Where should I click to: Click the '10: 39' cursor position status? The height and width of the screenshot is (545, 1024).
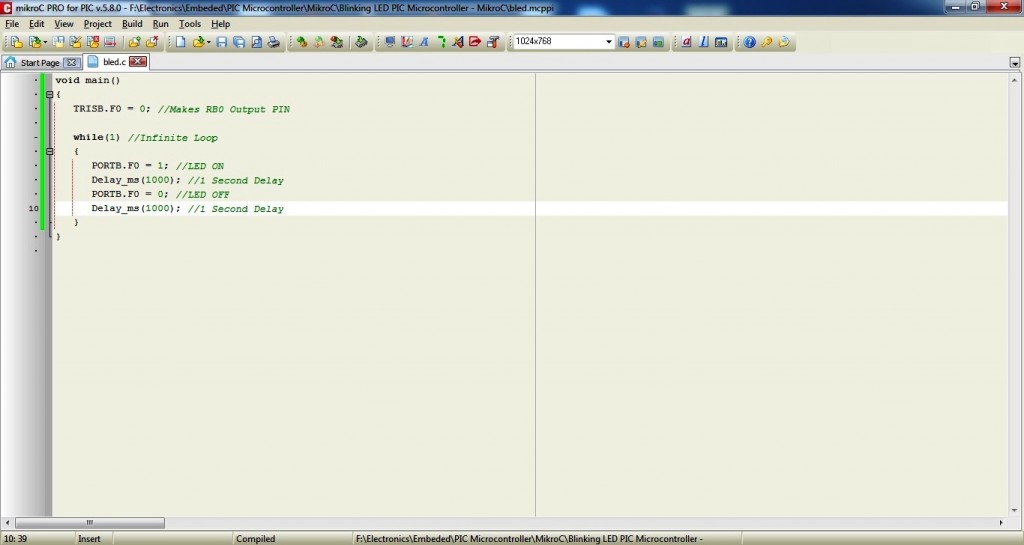16,538
